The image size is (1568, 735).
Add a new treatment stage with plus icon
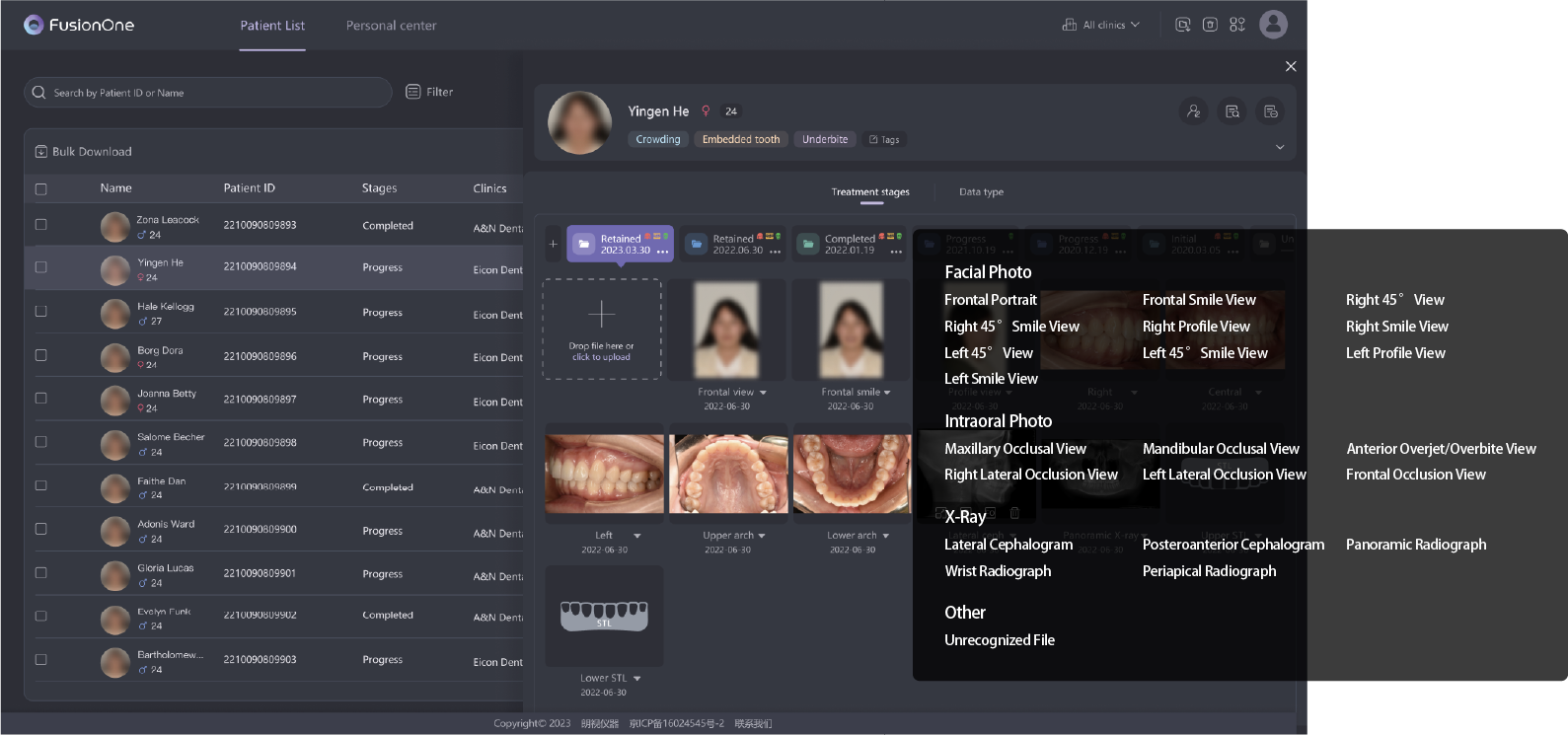554,244
